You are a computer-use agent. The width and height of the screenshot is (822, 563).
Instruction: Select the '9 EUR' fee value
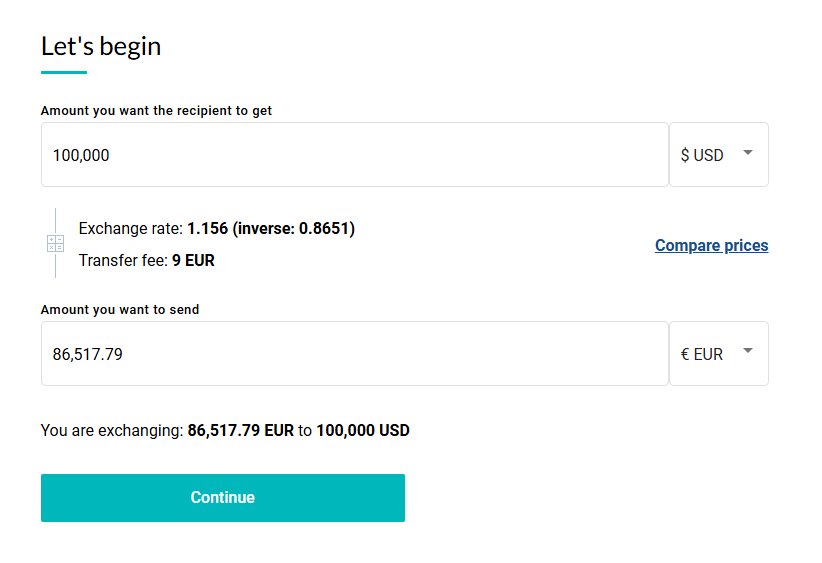coord(193,261)
